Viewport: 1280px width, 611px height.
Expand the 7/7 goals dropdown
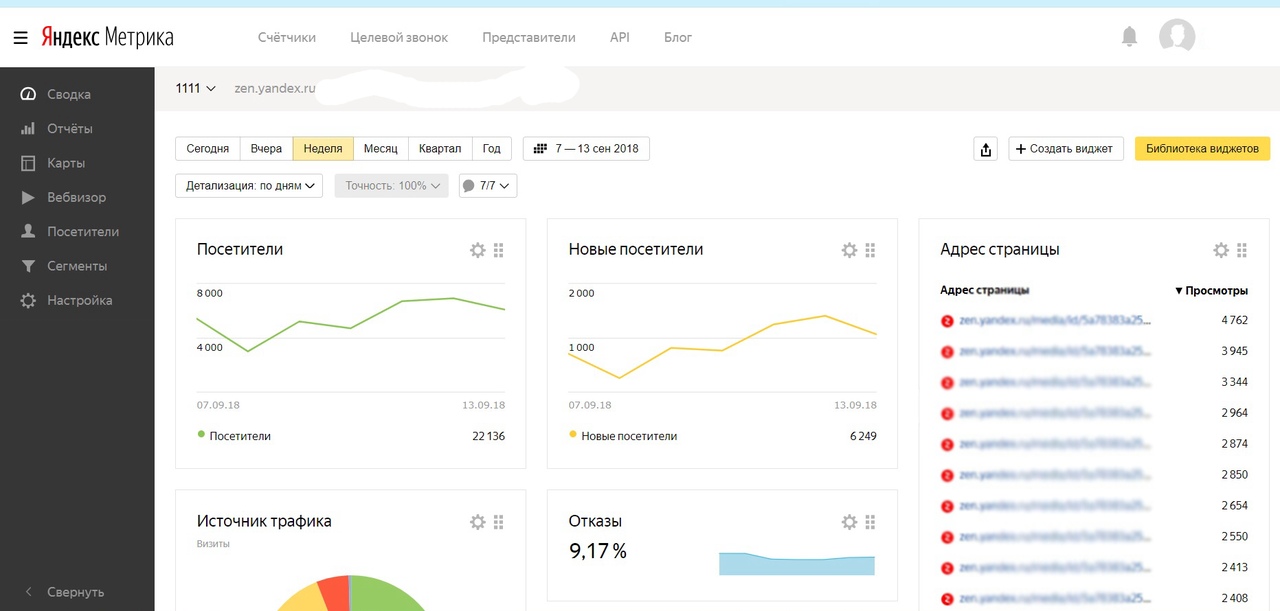point(487,185)
